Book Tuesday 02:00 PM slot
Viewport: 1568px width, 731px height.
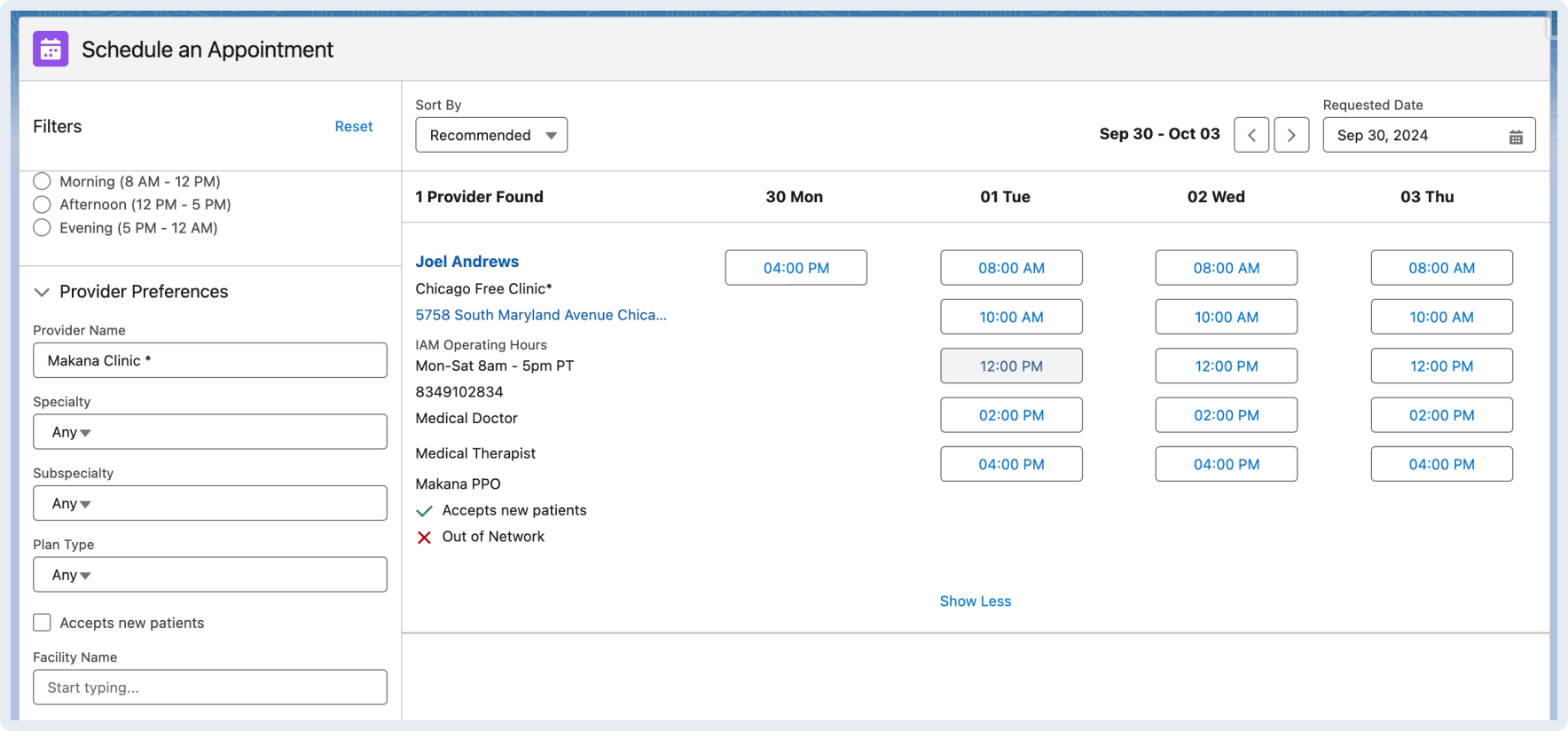pyautogui.click(x=1011, y=415)
